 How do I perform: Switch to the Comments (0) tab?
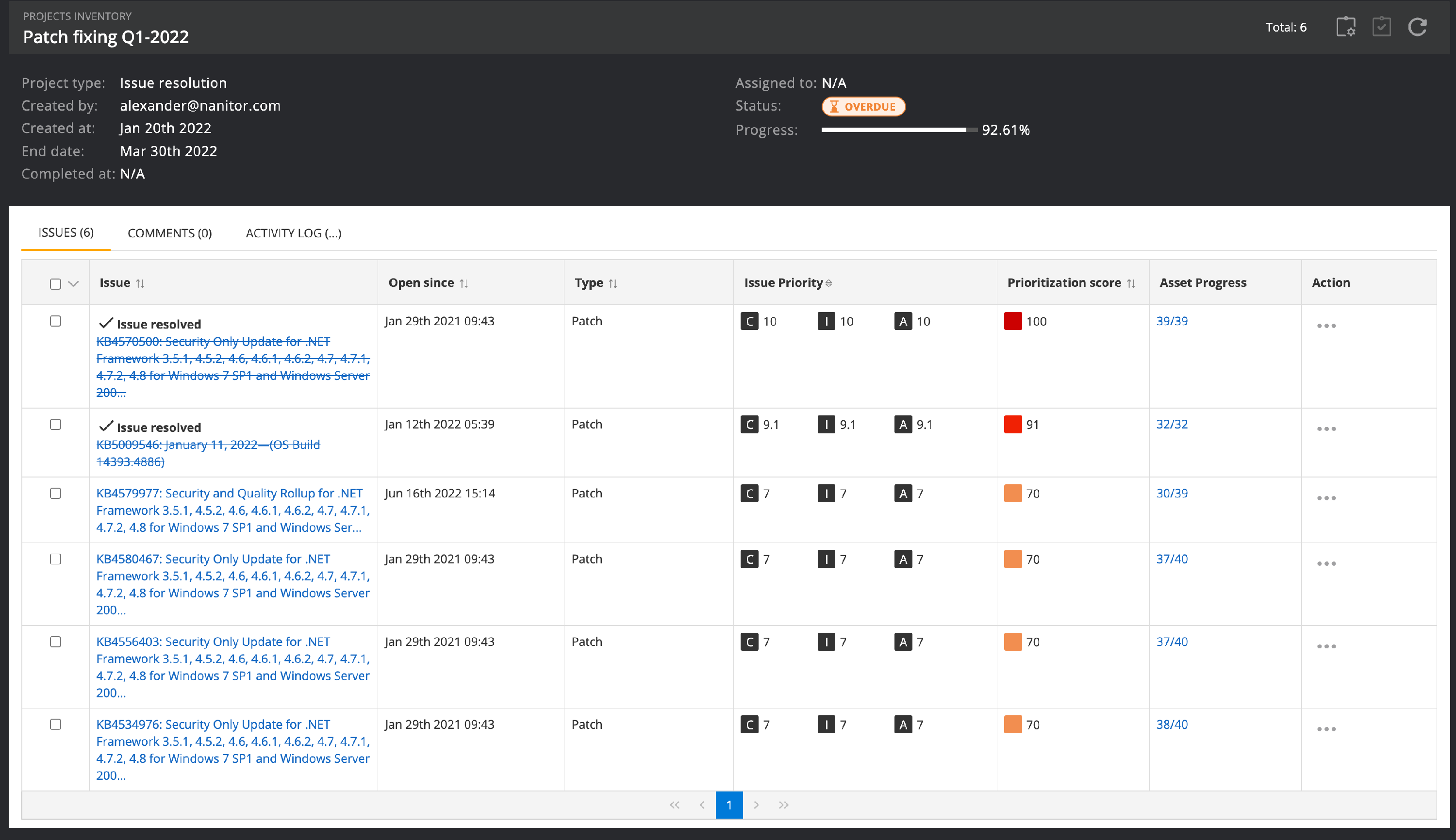tap(169, 233)
